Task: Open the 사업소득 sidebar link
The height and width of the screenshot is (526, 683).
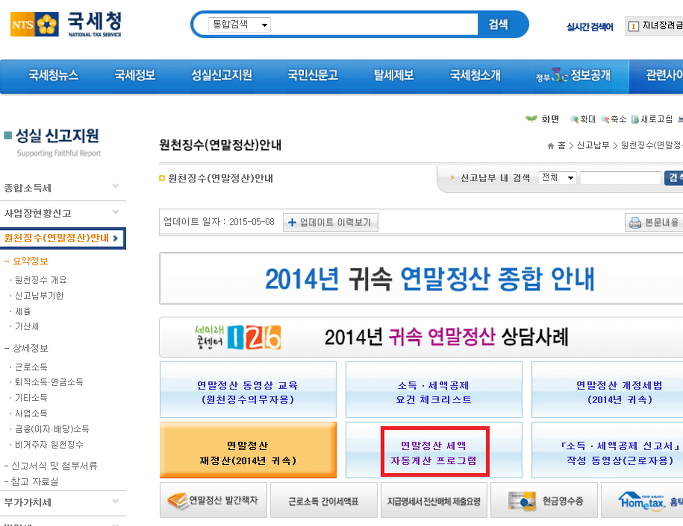Action: (31, 413)
